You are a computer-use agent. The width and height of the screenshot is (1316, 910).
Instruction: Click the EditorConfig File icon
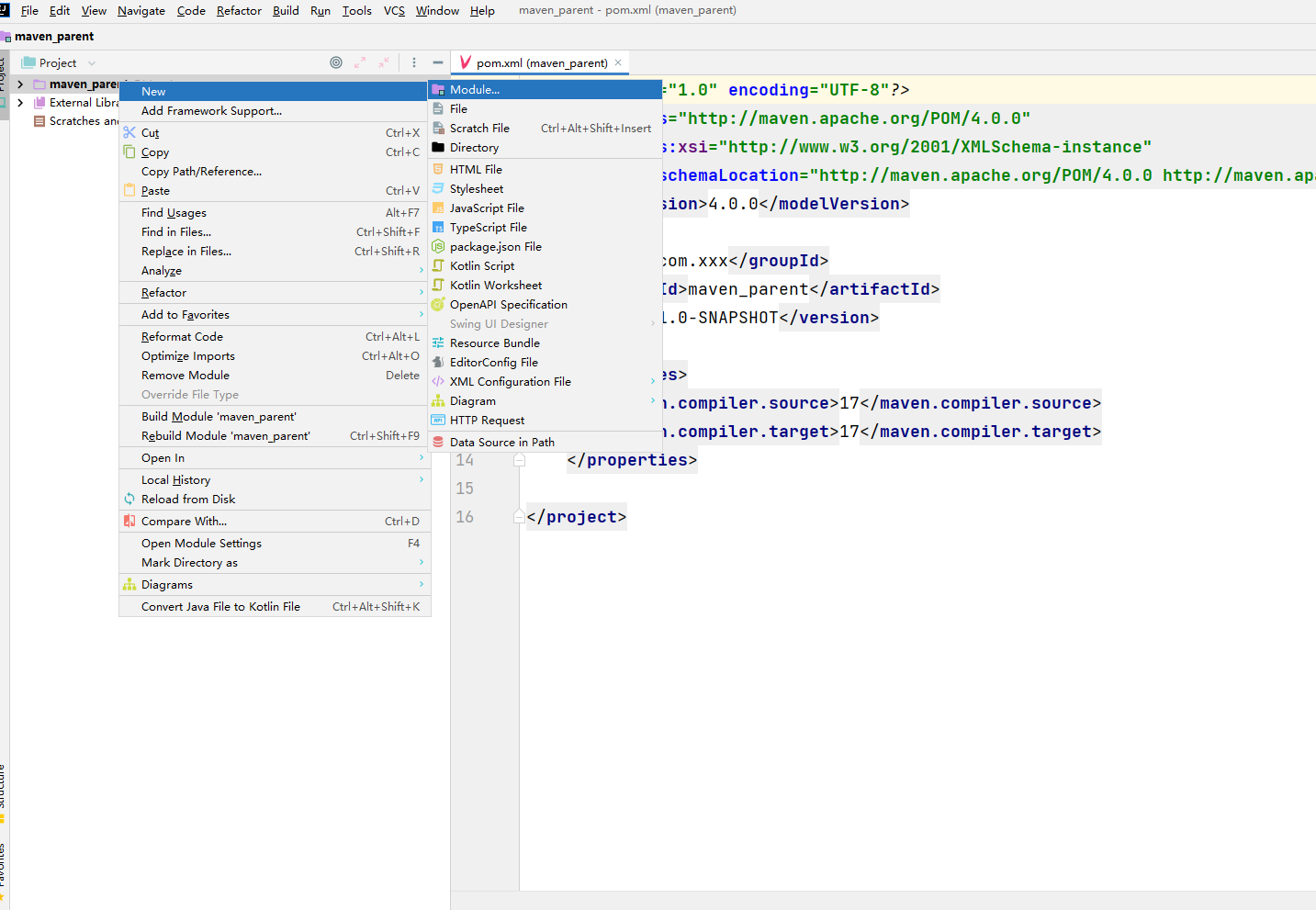[x=438, y=363]
